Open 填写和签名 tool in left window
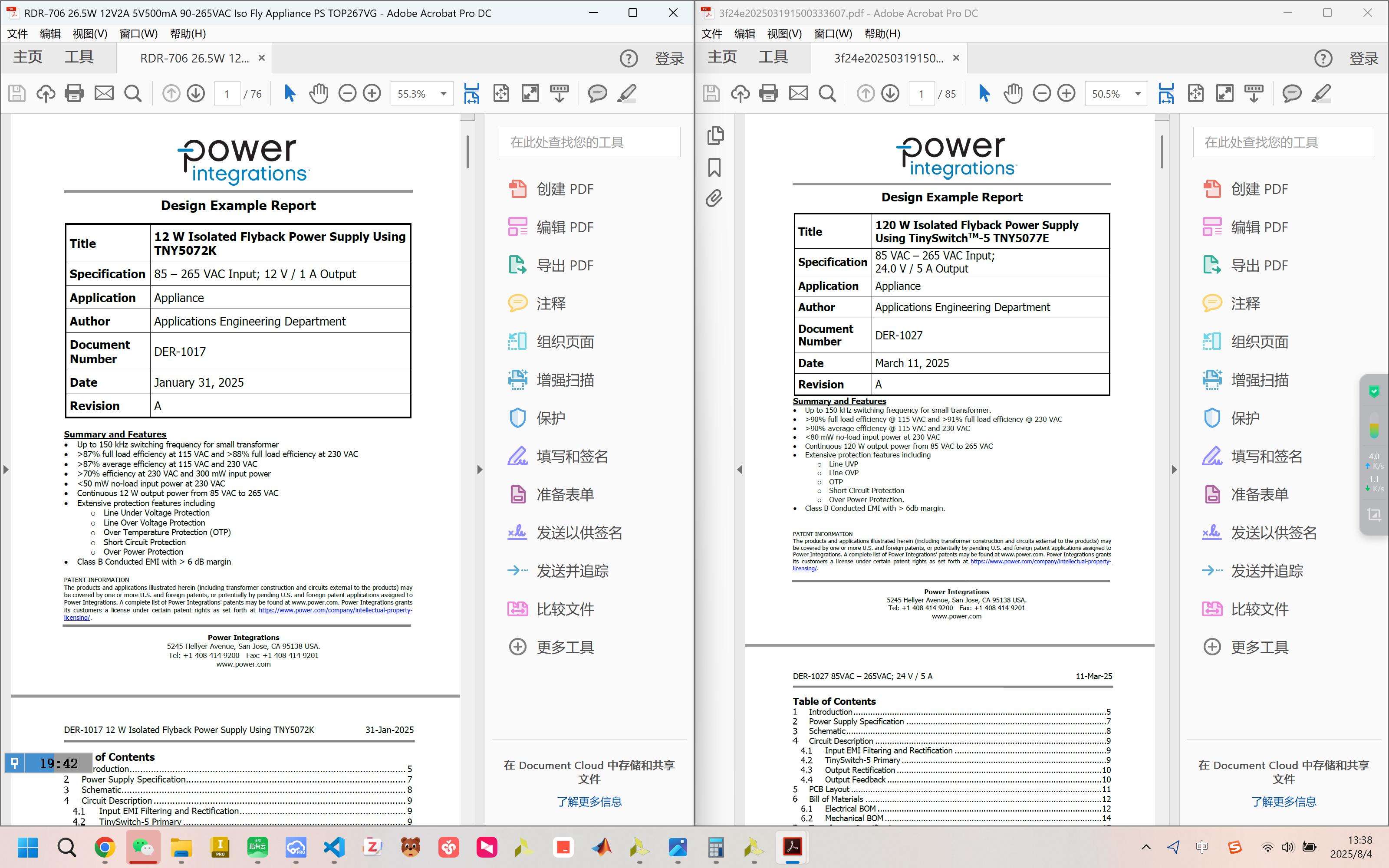Image resolution: width=1389 pixels, height=868 pixels. coord(558,457)
